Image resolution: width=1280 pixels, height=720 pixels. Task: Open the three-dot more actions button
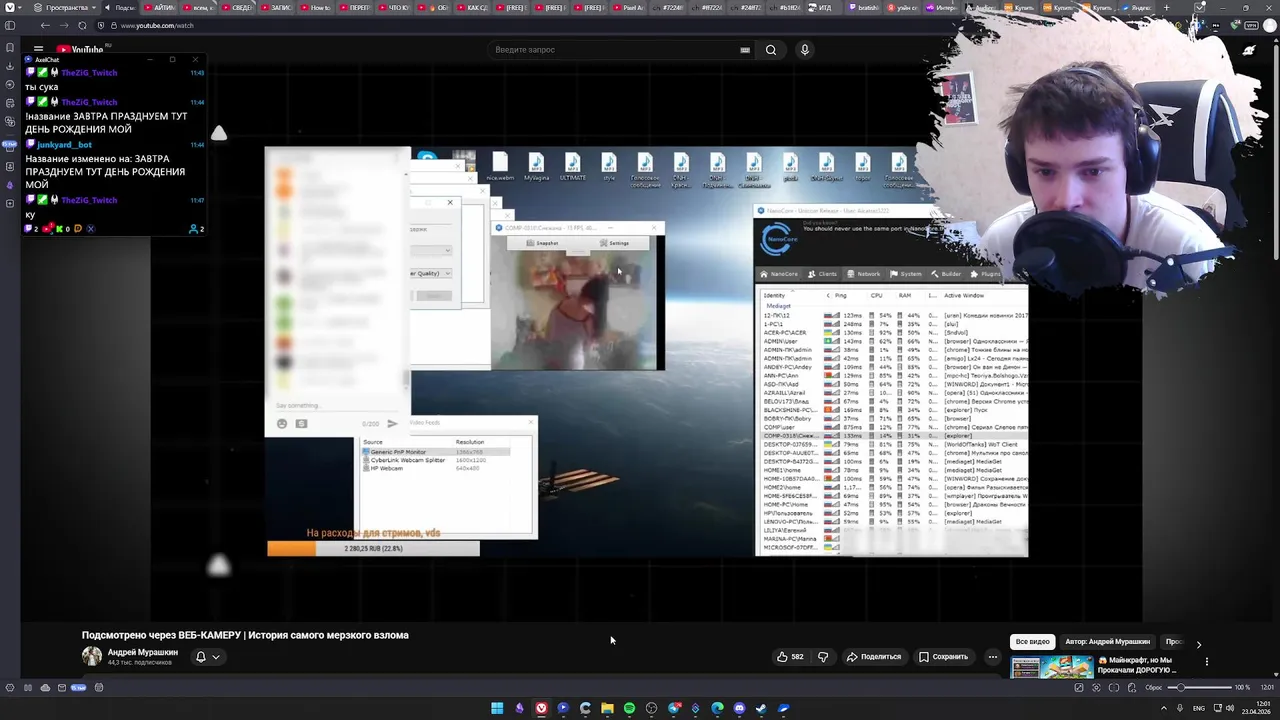[992, 657]
